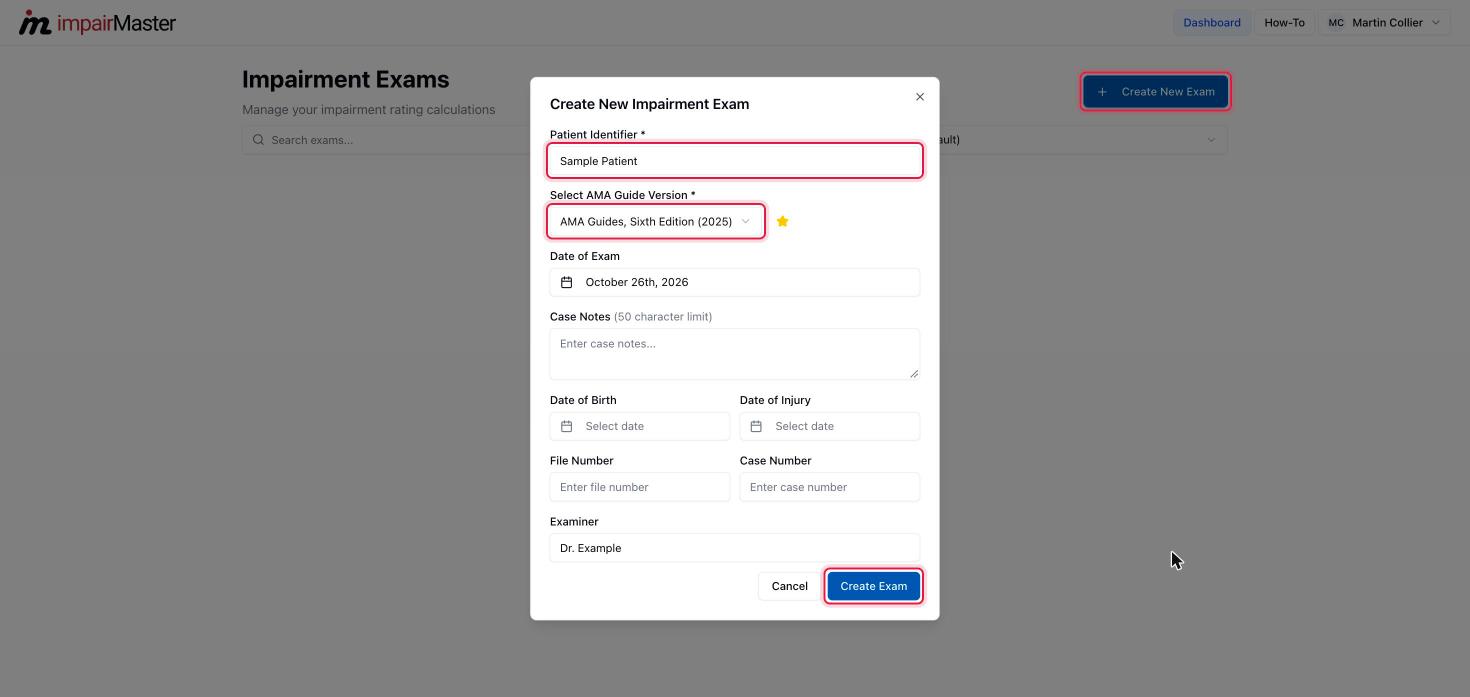Open the Martin Collier account menu
Image resolution: width=1470 pixels, height=697 pixels.
[x=1384, y=23]
